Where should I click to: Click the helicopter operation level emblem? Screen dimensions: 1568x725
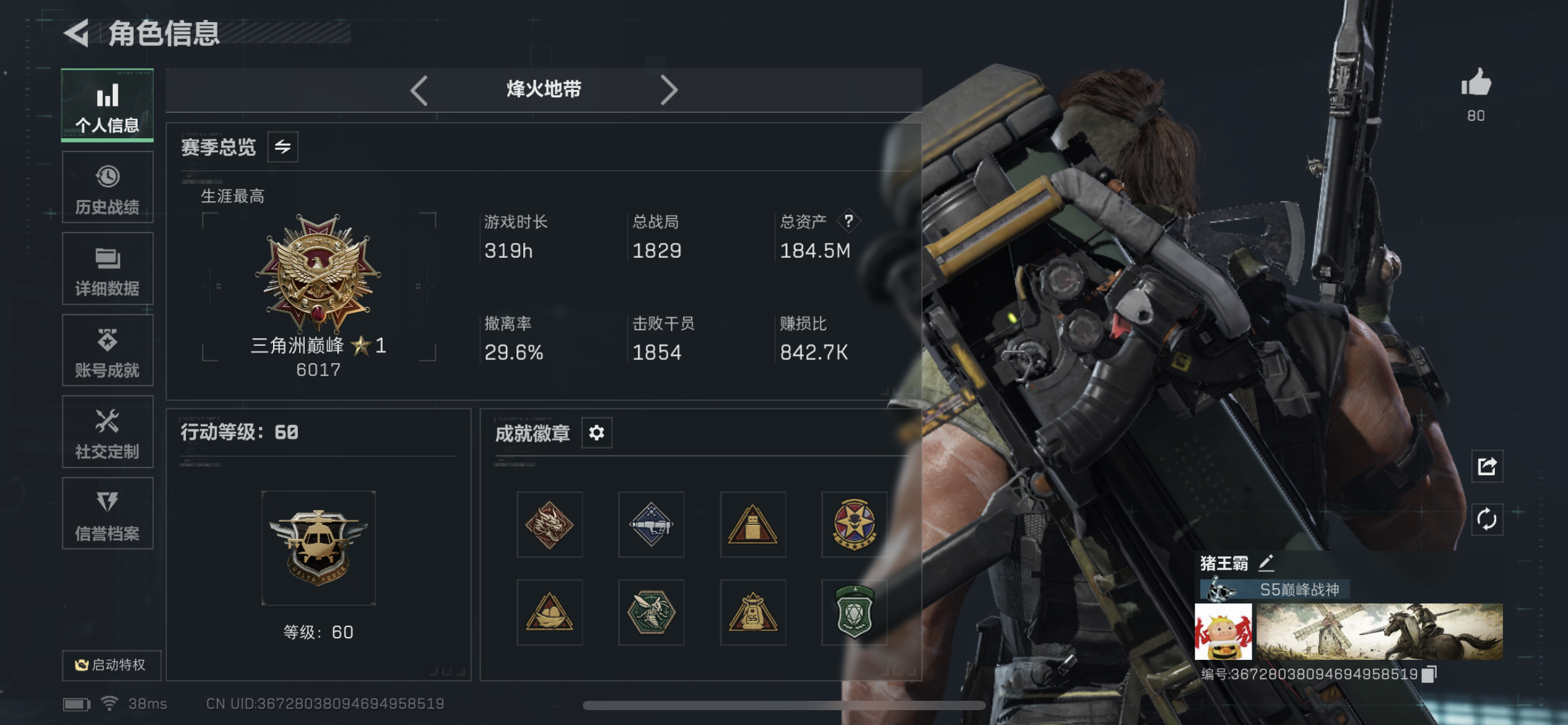coord(318,548)
